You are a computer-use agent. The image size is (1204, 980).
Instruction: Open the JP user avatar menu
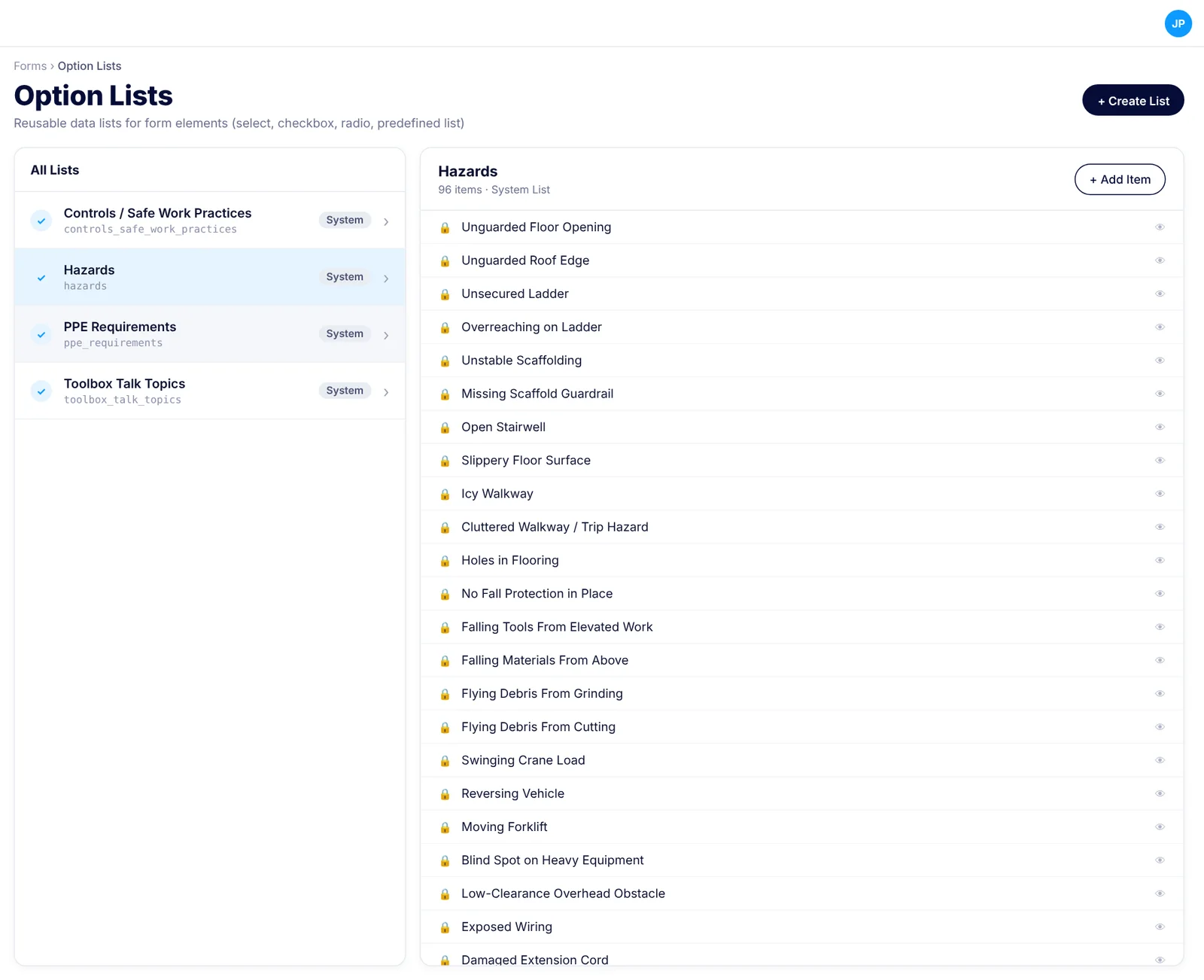(x=1178, y=23)
